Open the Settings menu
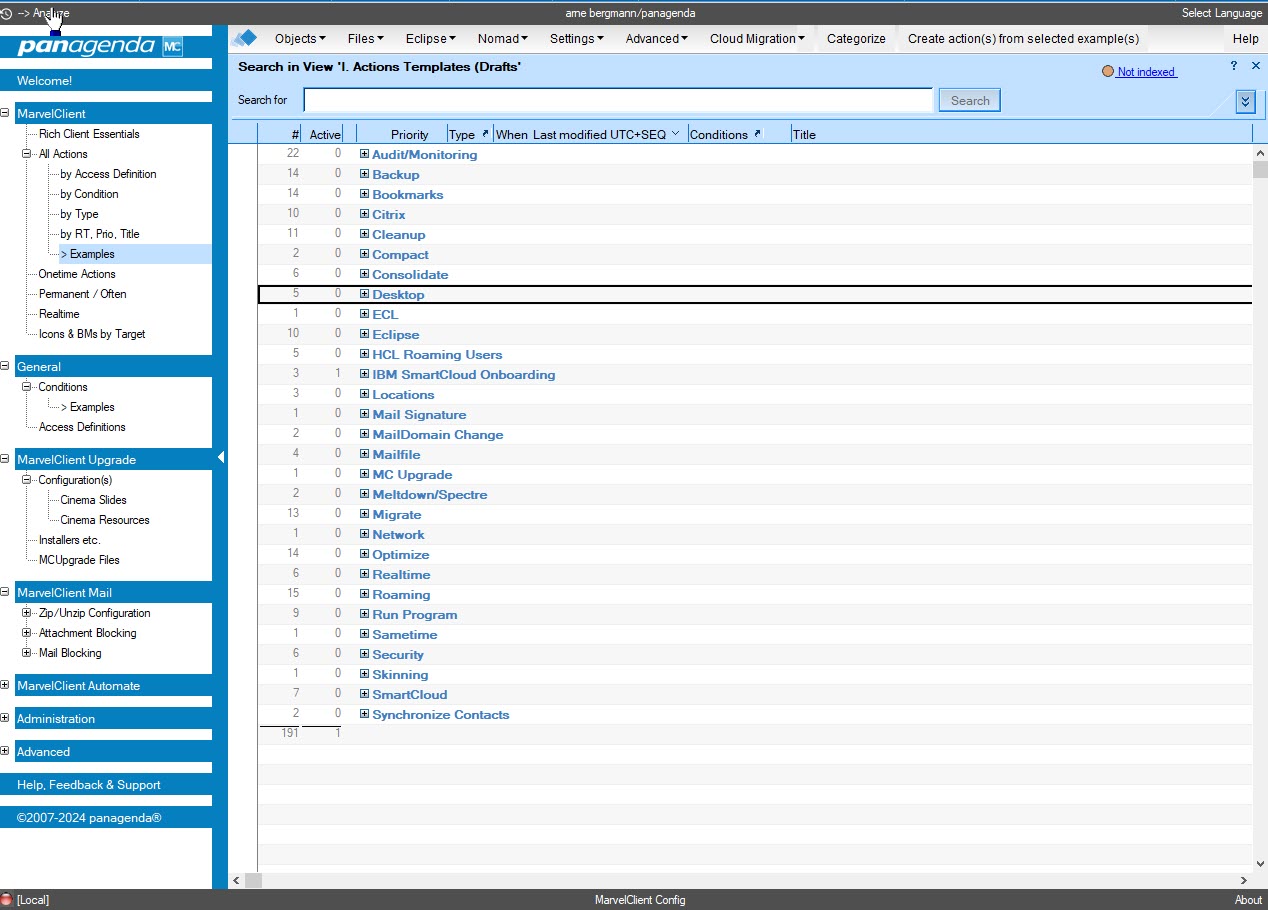Screen dimensions: 1268x910 [577, 38]
